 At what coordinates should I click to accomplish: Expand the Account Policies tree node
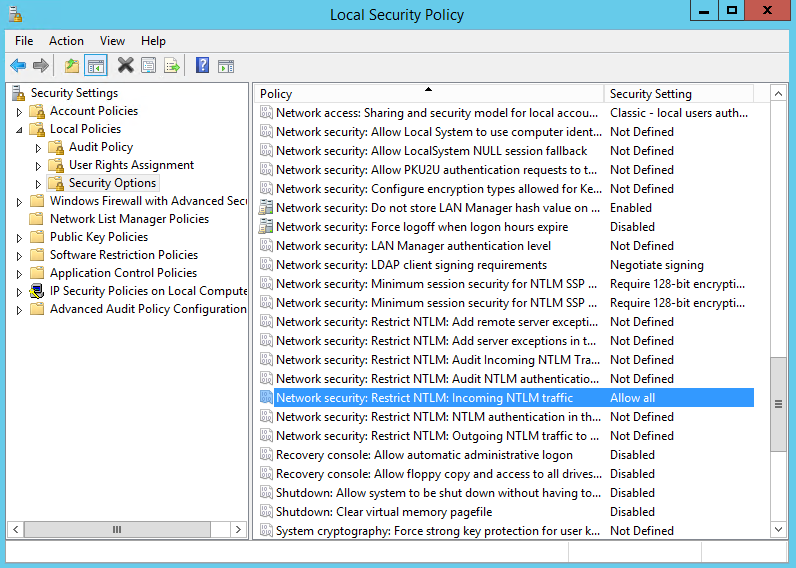point(18,111)
